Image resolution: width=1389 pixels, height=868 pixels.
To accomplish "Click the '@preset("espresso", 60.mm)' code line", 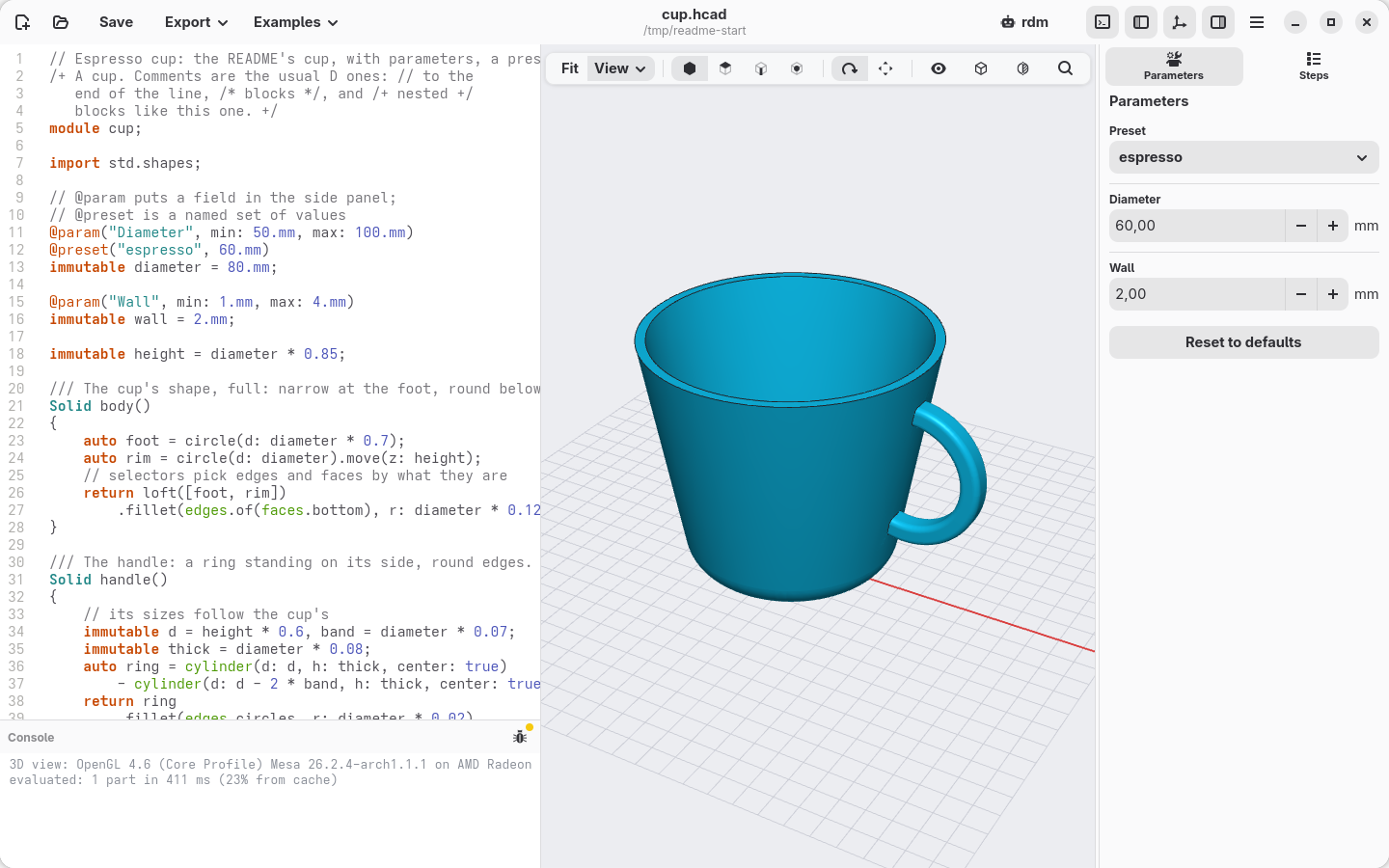I will (x=159, y=250).
